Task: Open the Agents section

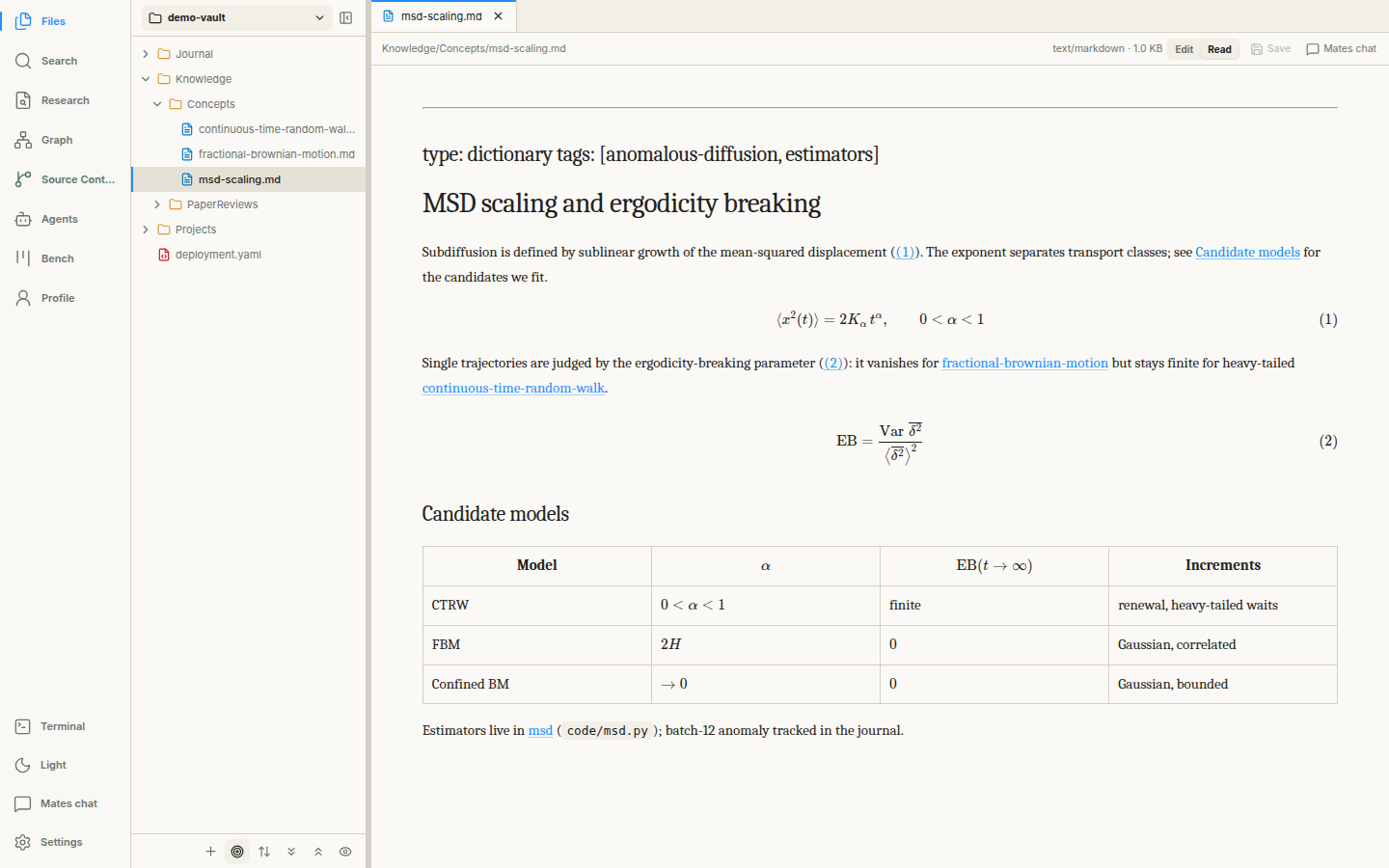Action: (x=65, y=219)
